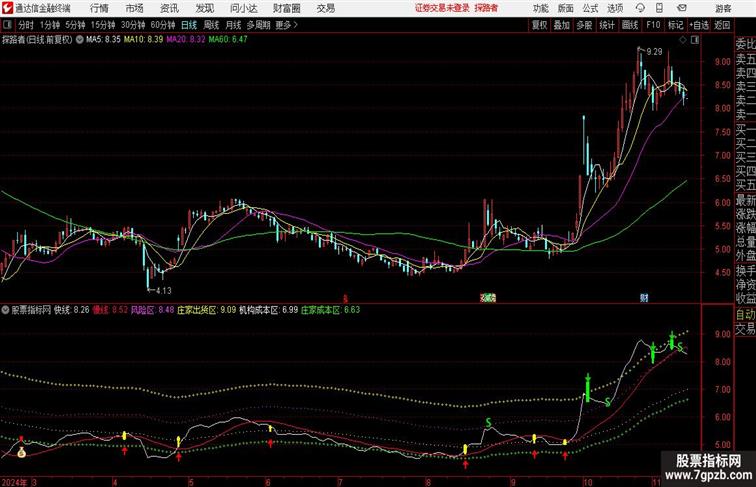Screen dimensions: 756x487
Task: Add stock with +自选 button
Action: click(x=699, y=25)
